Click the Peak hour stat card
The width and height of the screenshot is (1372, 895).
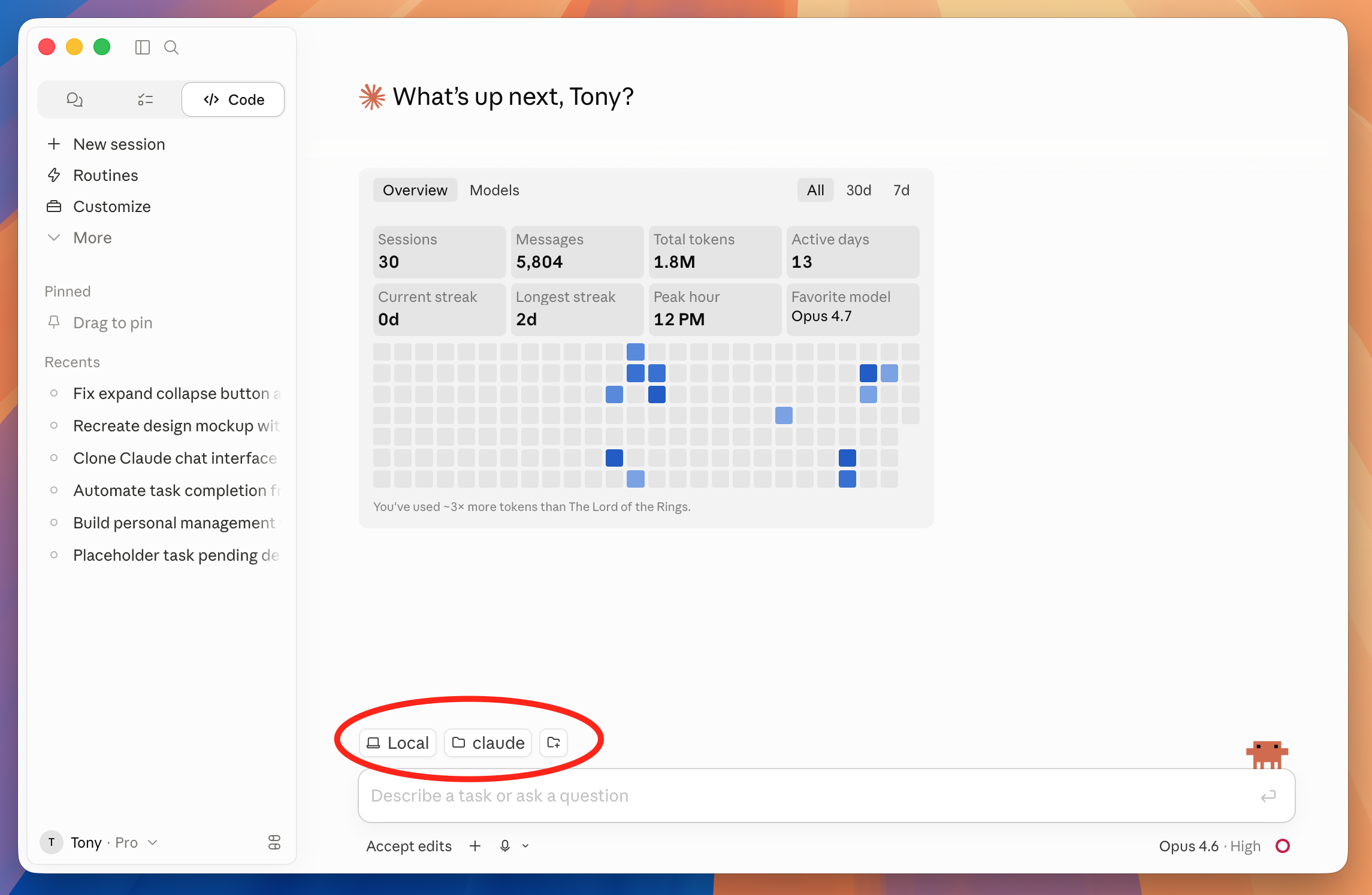point(715,310)
